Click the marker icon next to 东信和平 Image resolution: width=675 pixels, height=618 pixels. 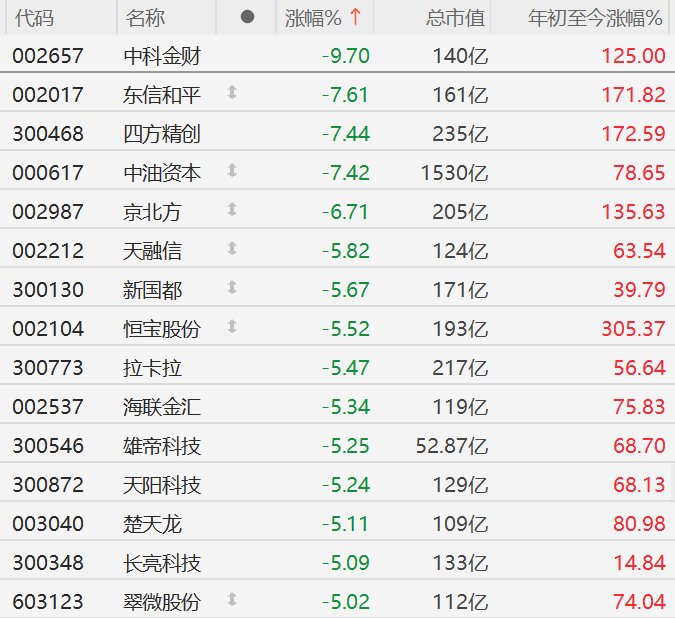tap(232, 93)
